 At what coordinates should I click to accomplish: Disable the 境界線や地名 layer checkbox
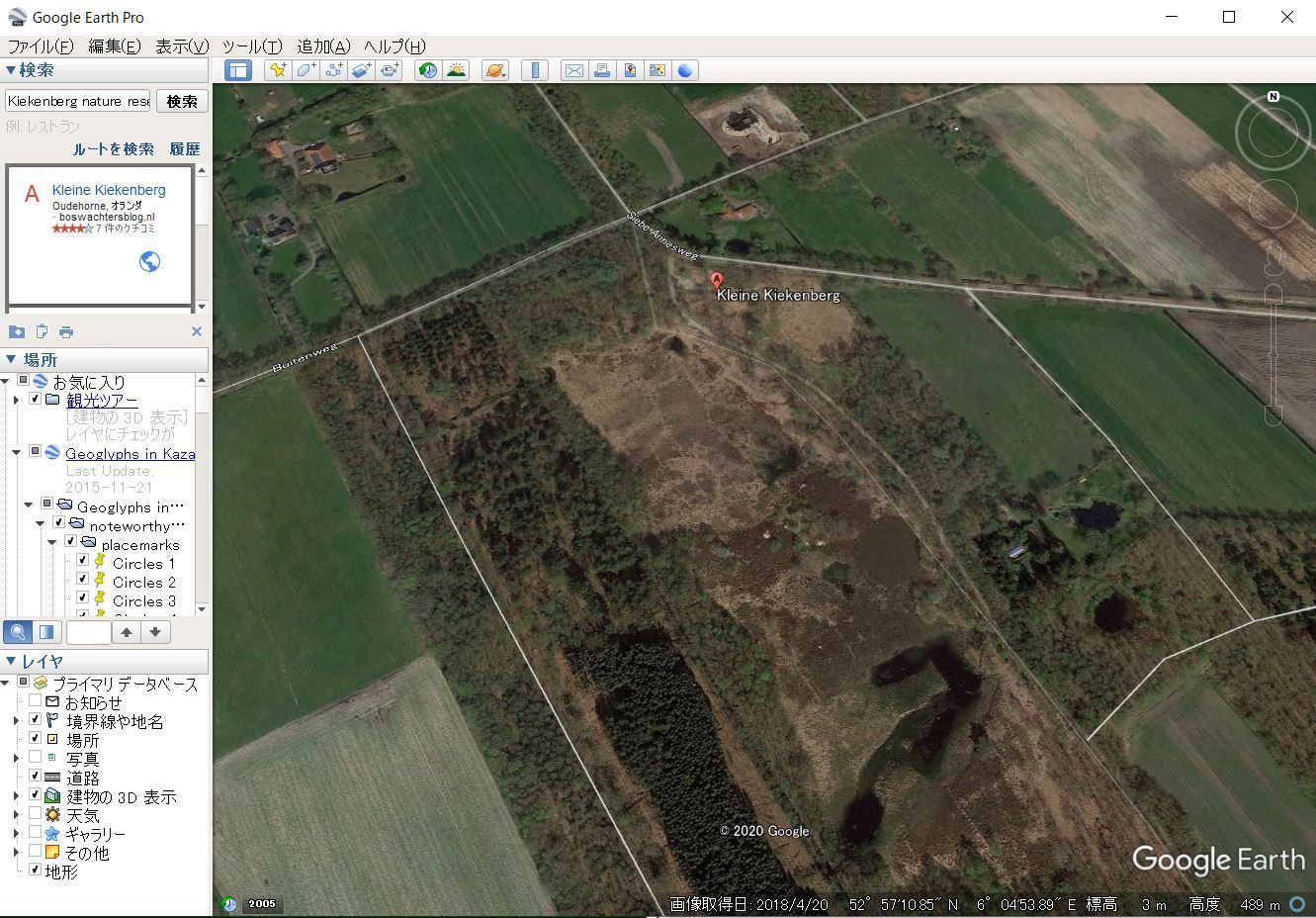35,720
